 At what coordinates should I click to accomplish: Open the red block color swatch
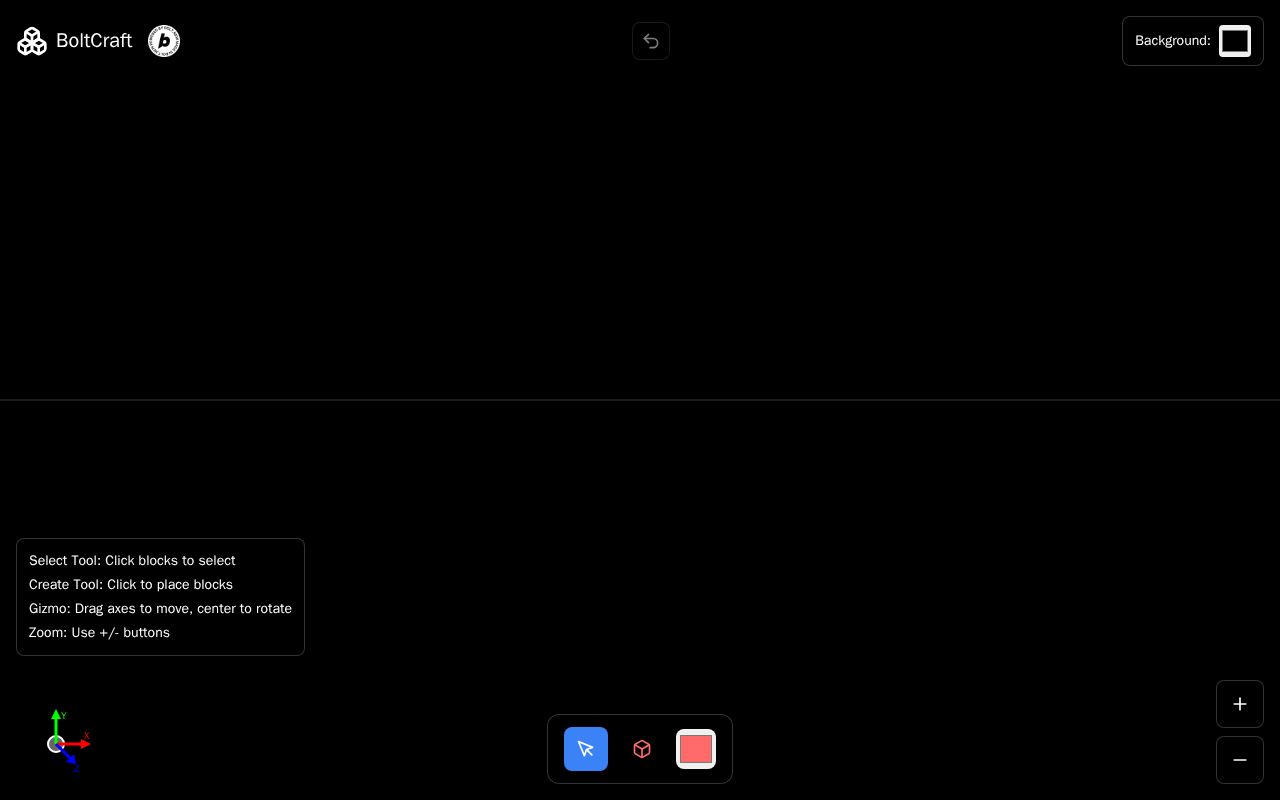click(x=696, y=749)
